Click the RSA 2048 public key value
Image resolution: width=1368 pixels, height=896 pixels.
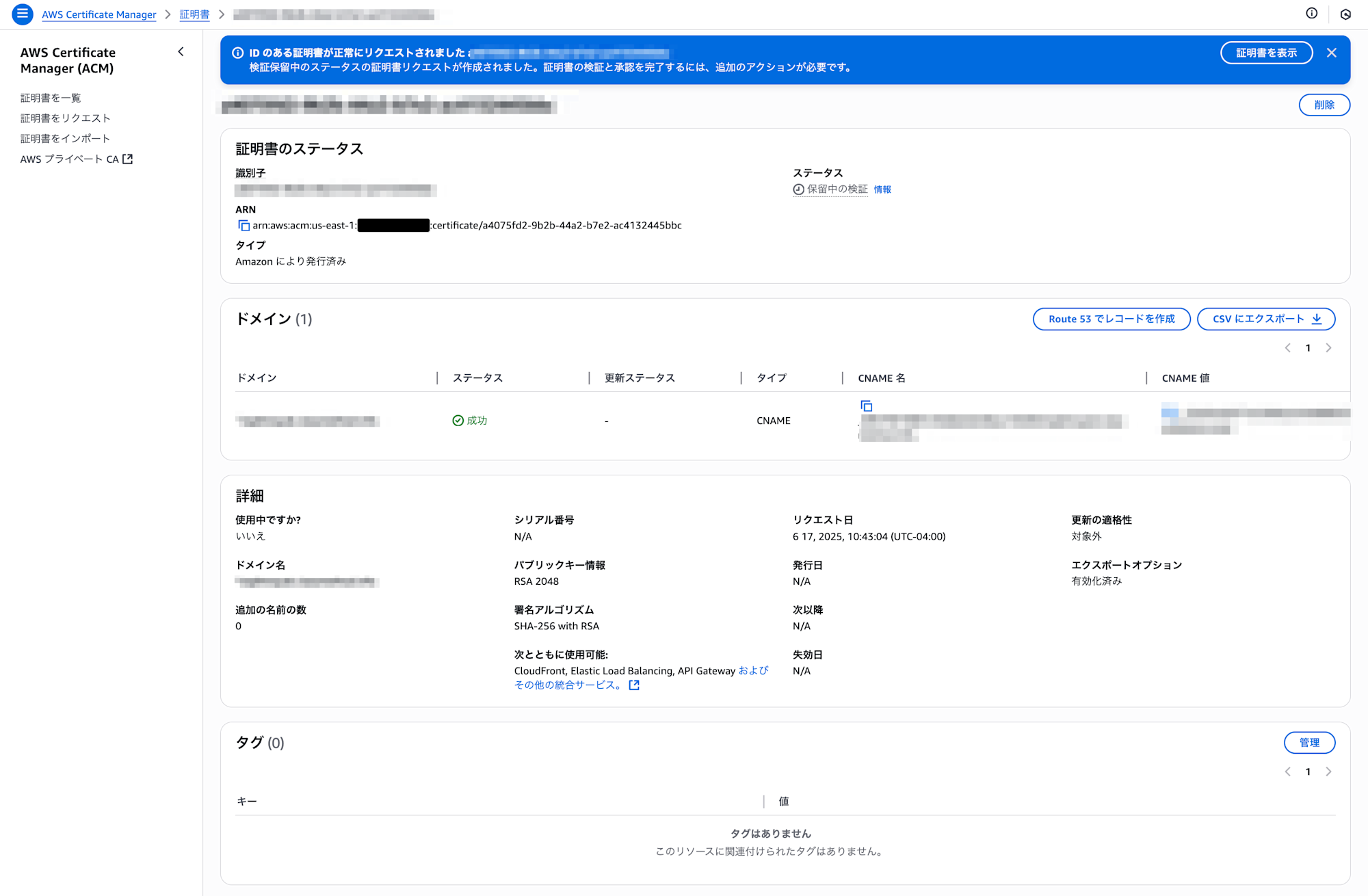536,581
